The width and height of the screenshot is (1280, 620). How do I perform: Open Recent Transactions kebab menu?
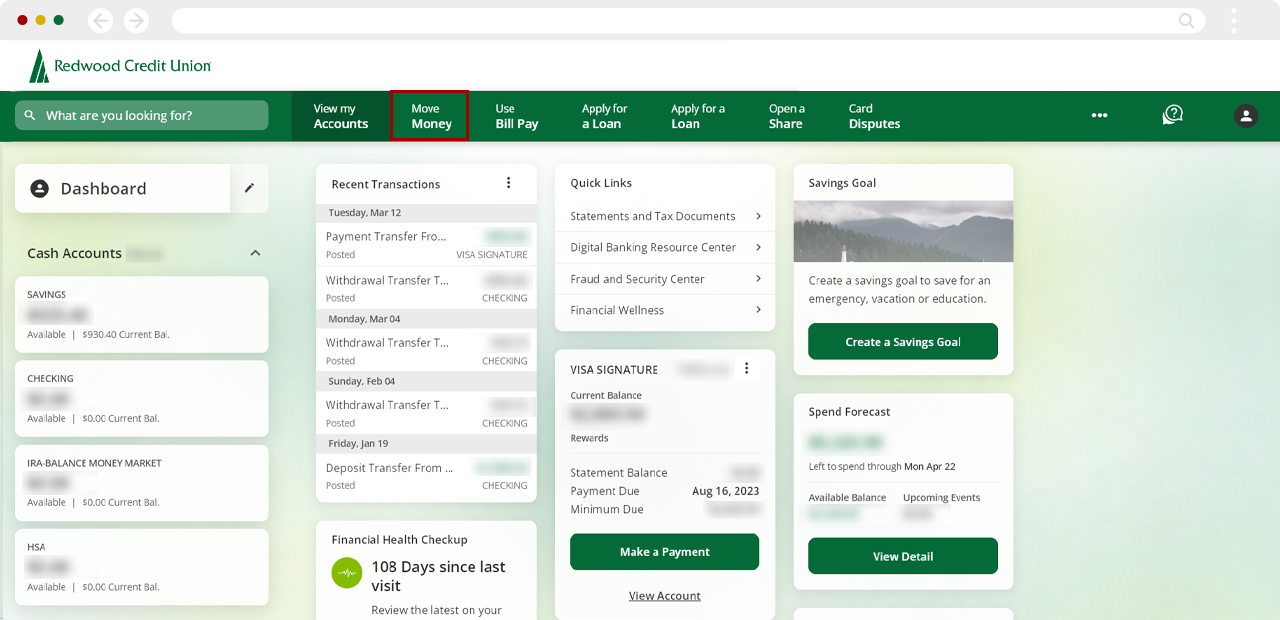[508, 183]
